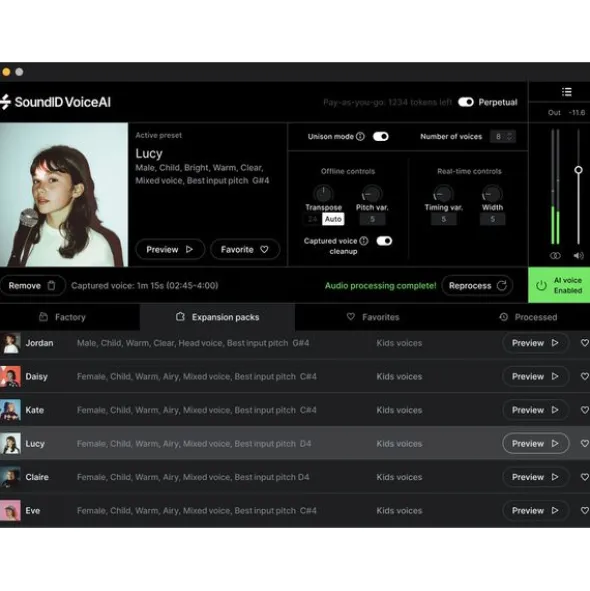The height and width of the screenshot is (591, 590).
Task: Switch to the Factory tab
Action: click(63, 317)
